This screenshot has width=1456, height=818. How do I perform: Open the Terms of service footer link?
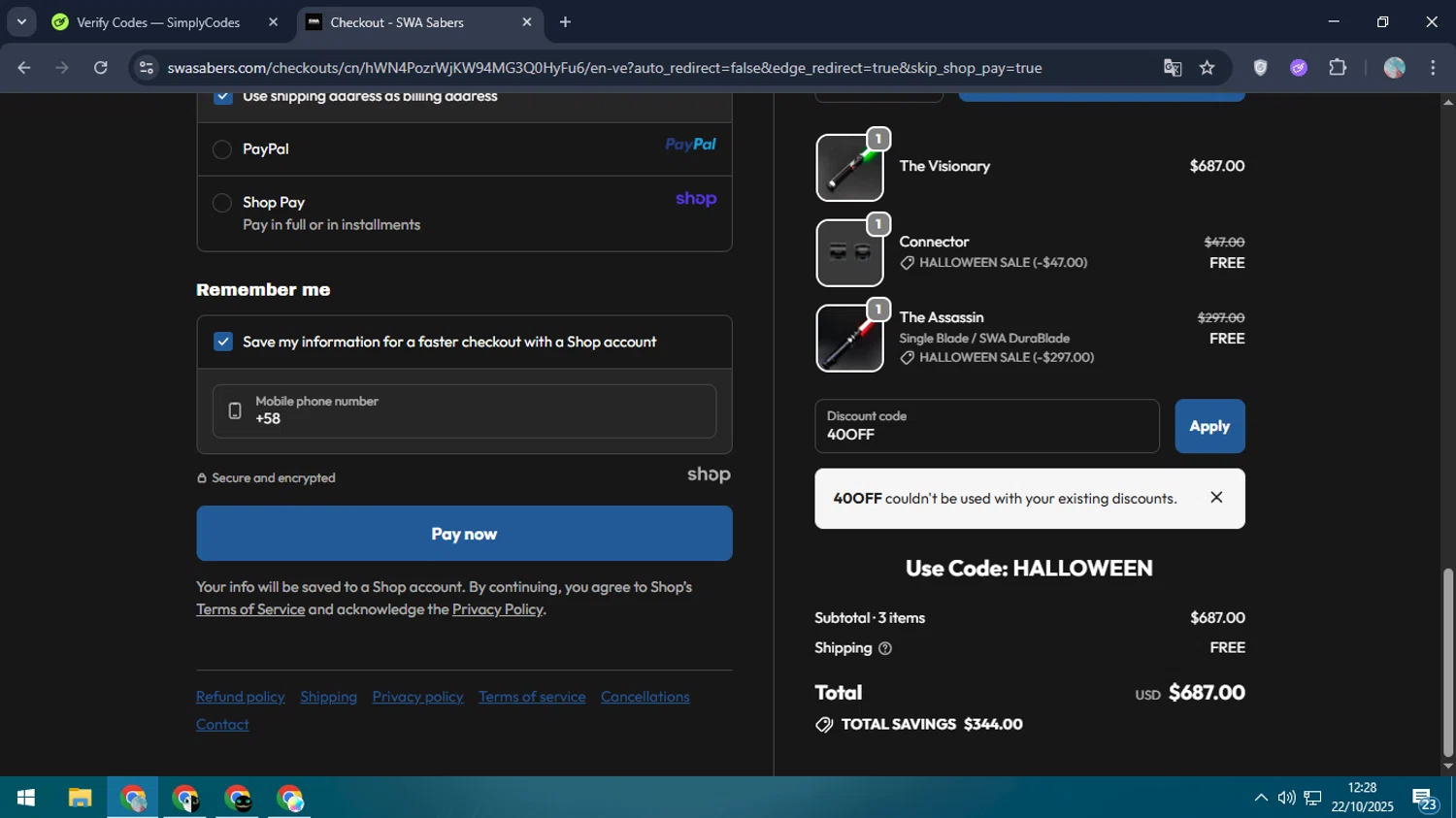point(532,697)
